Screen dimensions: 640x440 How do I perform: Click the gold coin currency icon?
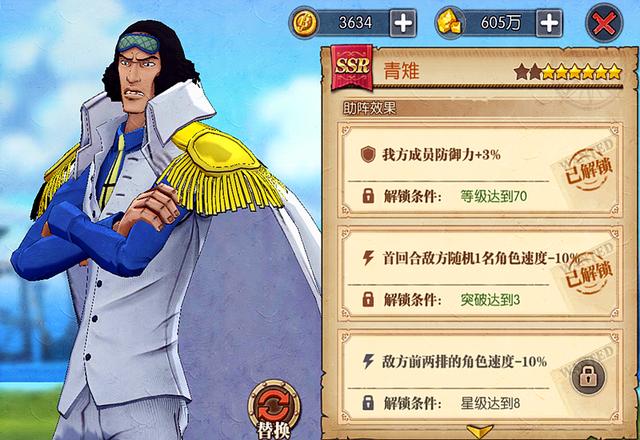point(304,23)
